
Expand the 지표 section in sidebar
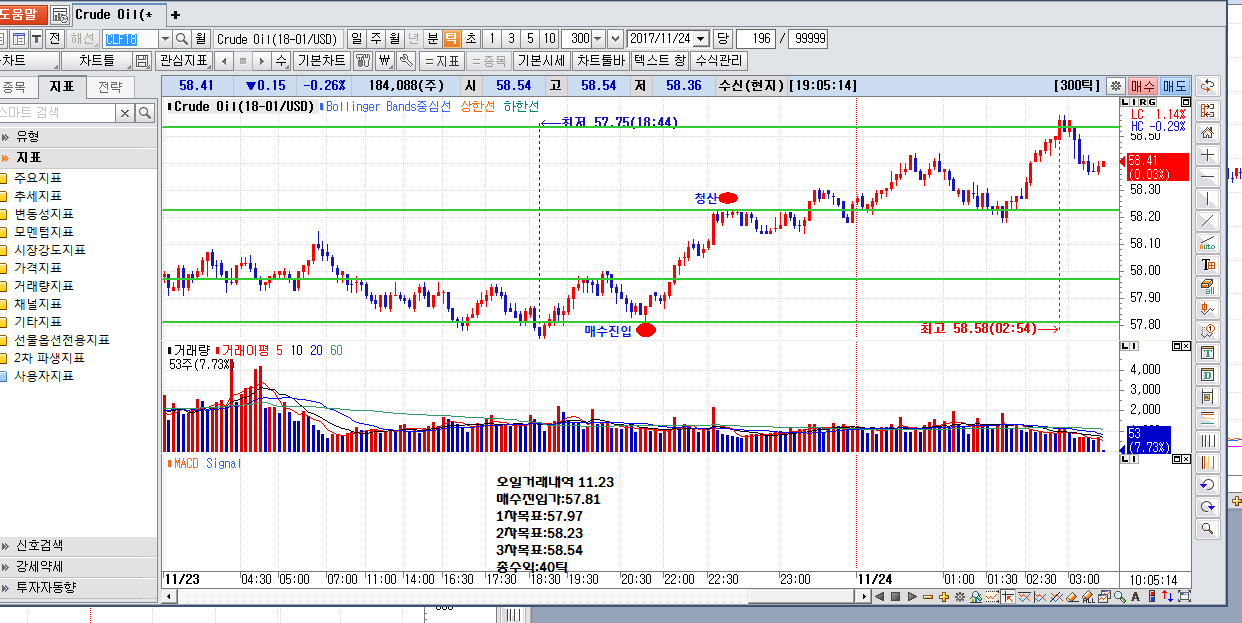[78, 157]
